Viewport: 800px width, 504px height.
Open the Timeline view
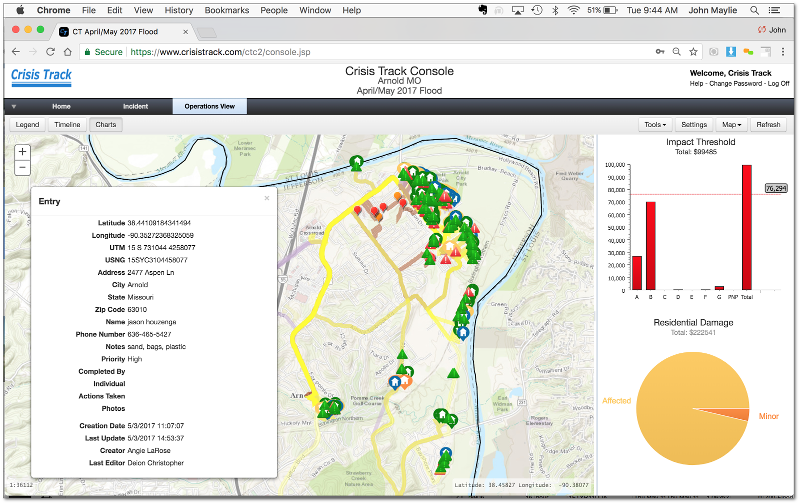(x=67, y=124)
